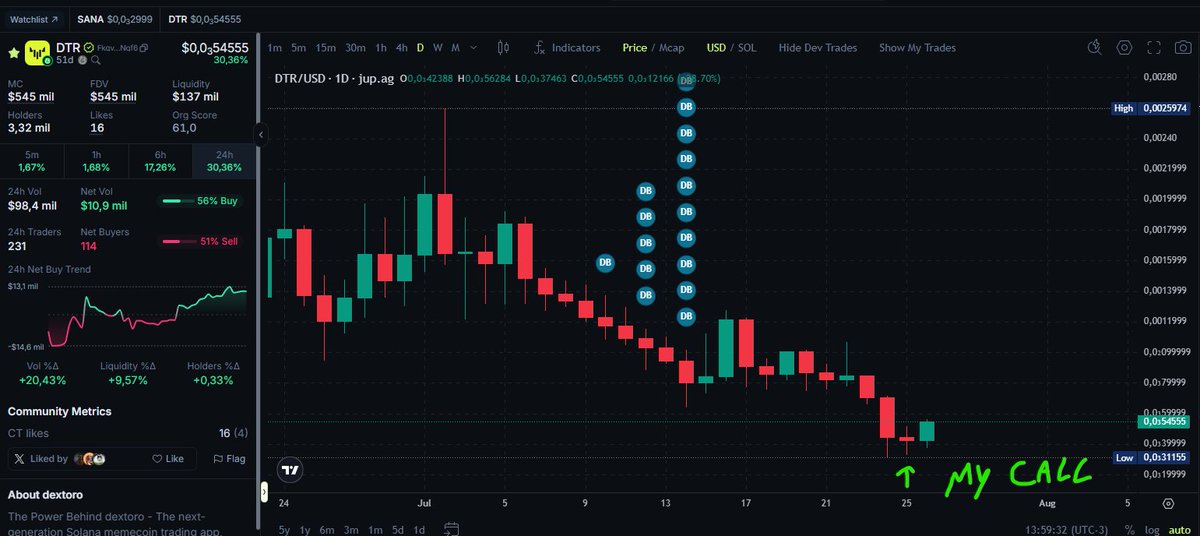Switch stats to the 5m tab showing 1,67%
The width and height of the screenshot is (1200, 536).
(x=32, y=160)
